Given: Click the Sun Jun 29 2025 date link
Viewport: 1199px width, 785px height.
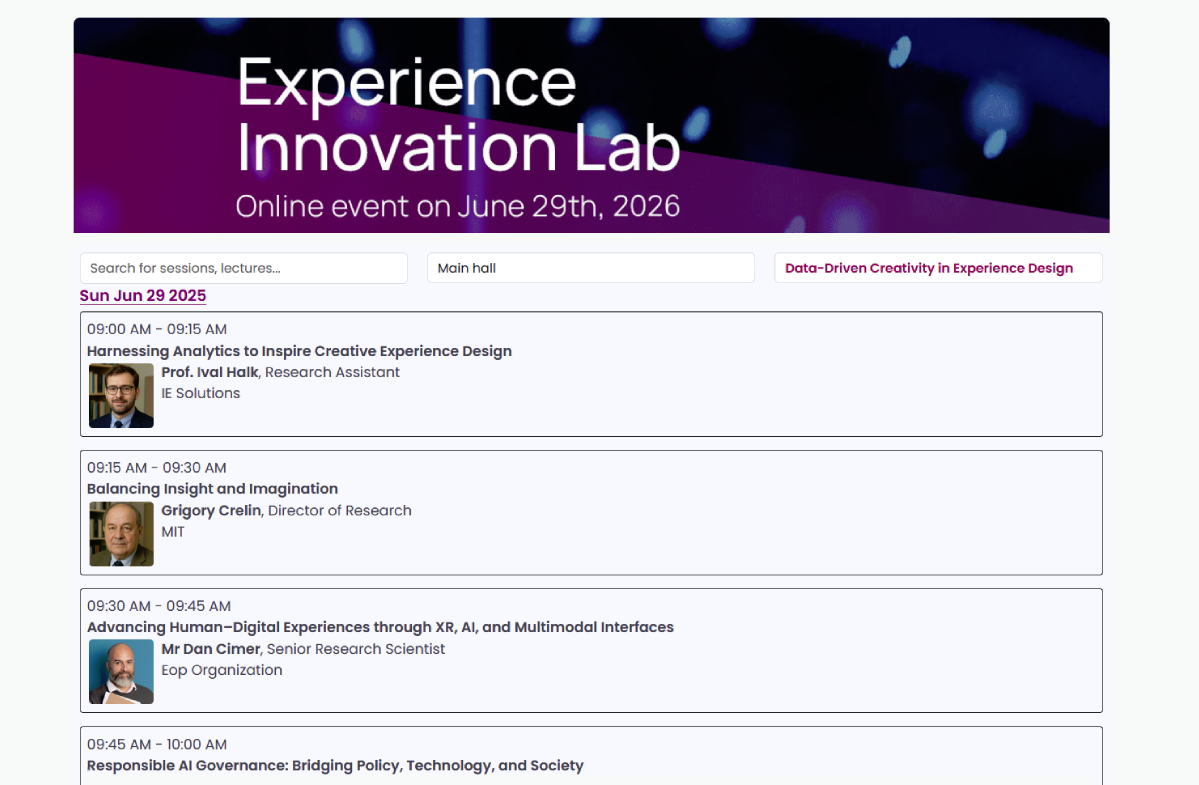Looking at the screenshot, I should [143, 296].
